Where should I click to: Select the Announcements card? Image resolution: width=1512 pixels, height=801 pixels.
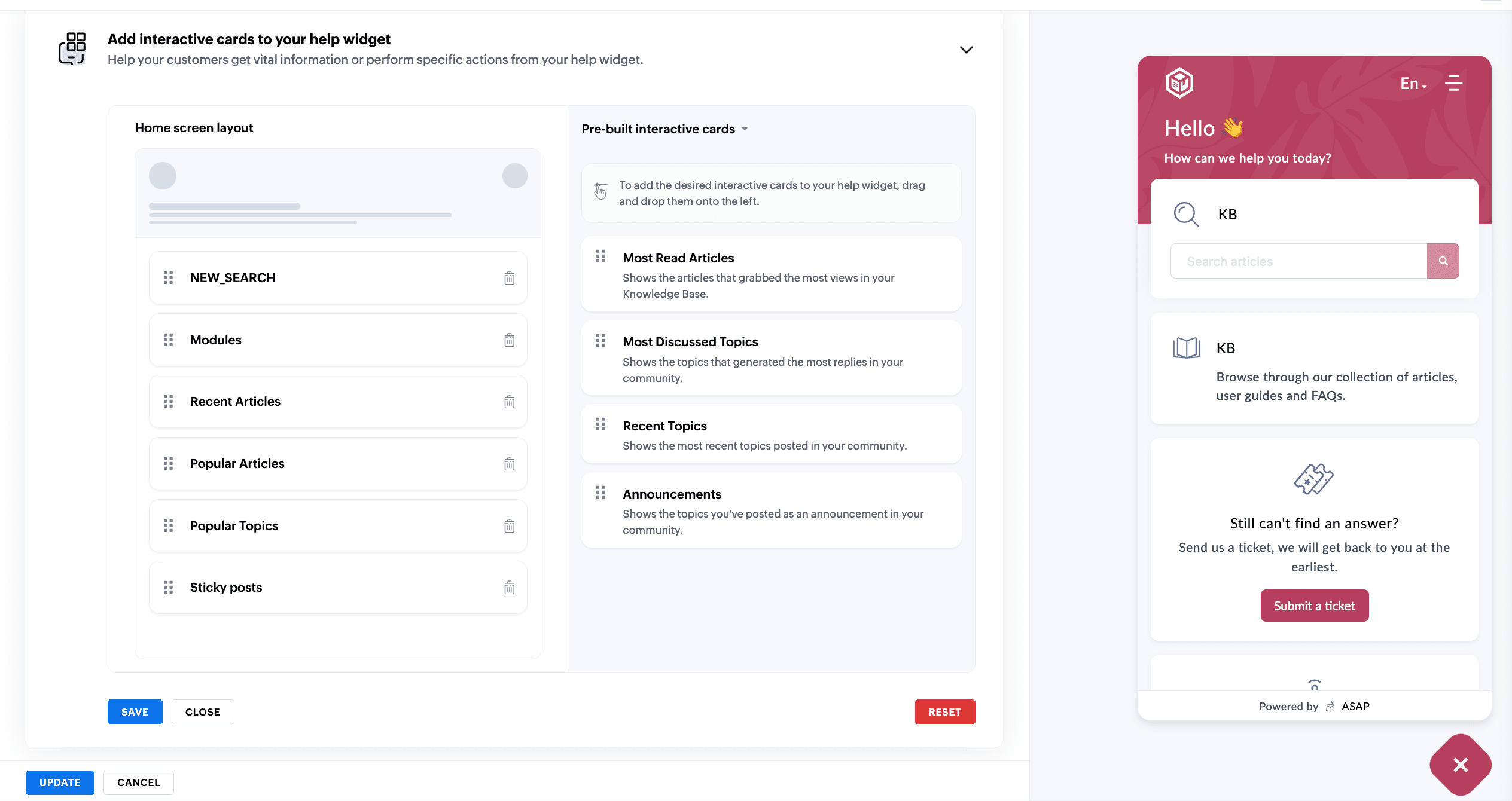771,510
